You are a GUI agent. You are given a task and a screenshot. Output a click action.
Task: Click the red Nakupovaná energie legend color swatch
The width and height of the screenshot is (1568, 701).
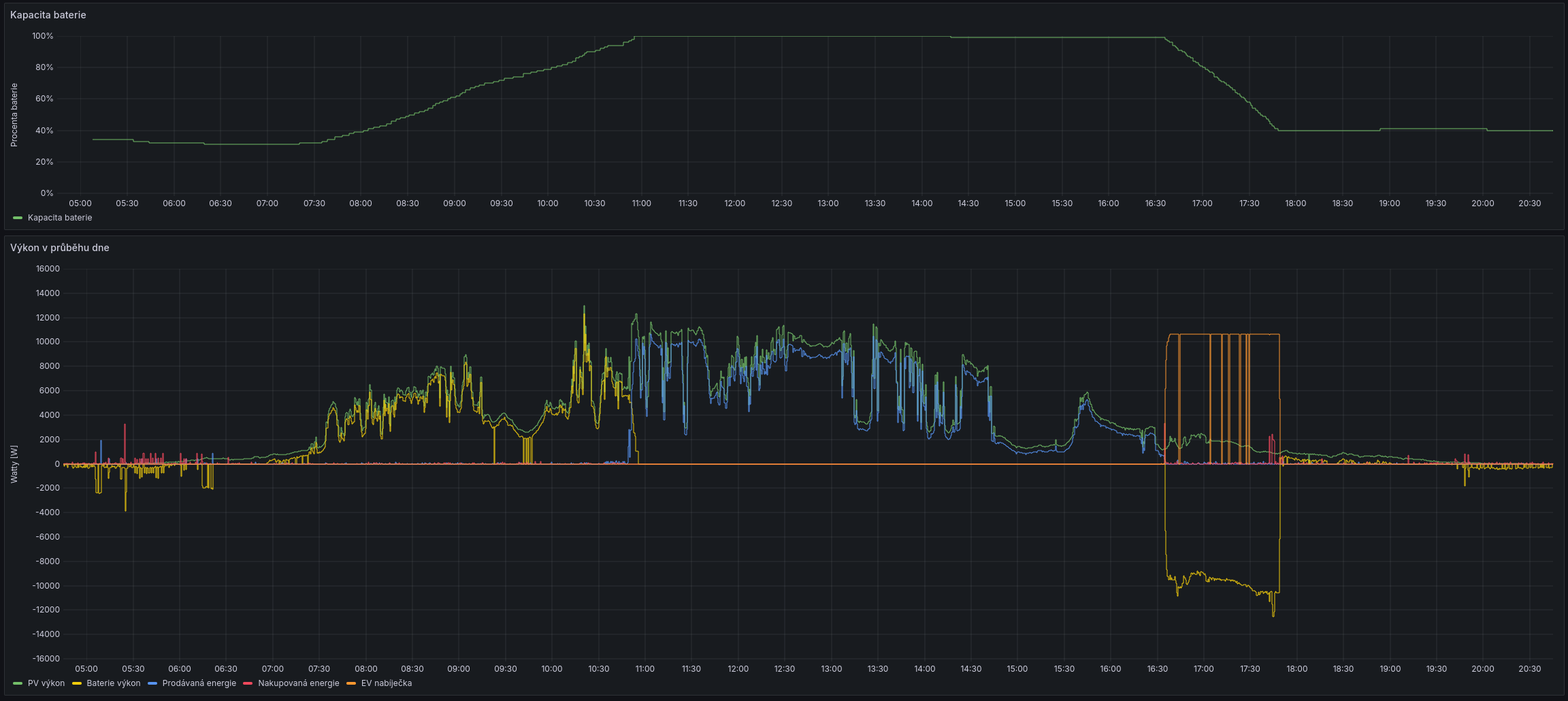(248, 683)
